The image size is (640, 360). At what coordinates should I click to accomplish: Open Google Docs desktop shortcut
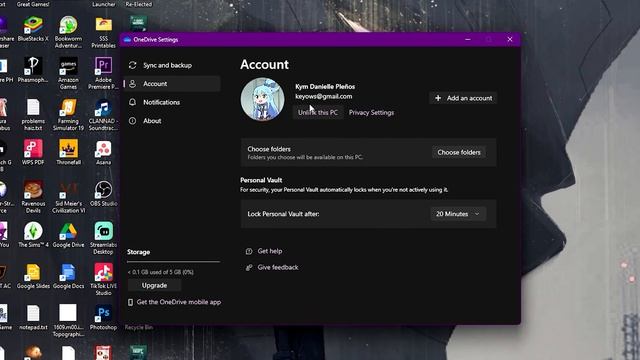[68, 276]
